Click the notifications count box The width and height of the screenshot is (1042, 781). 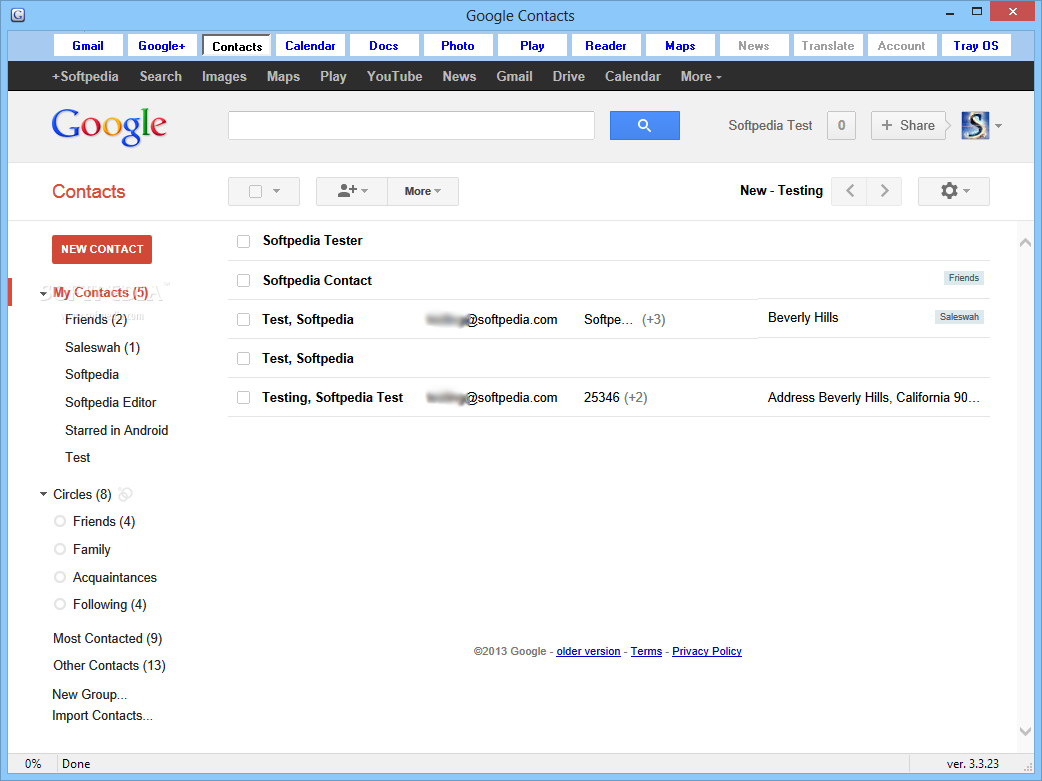841,126
